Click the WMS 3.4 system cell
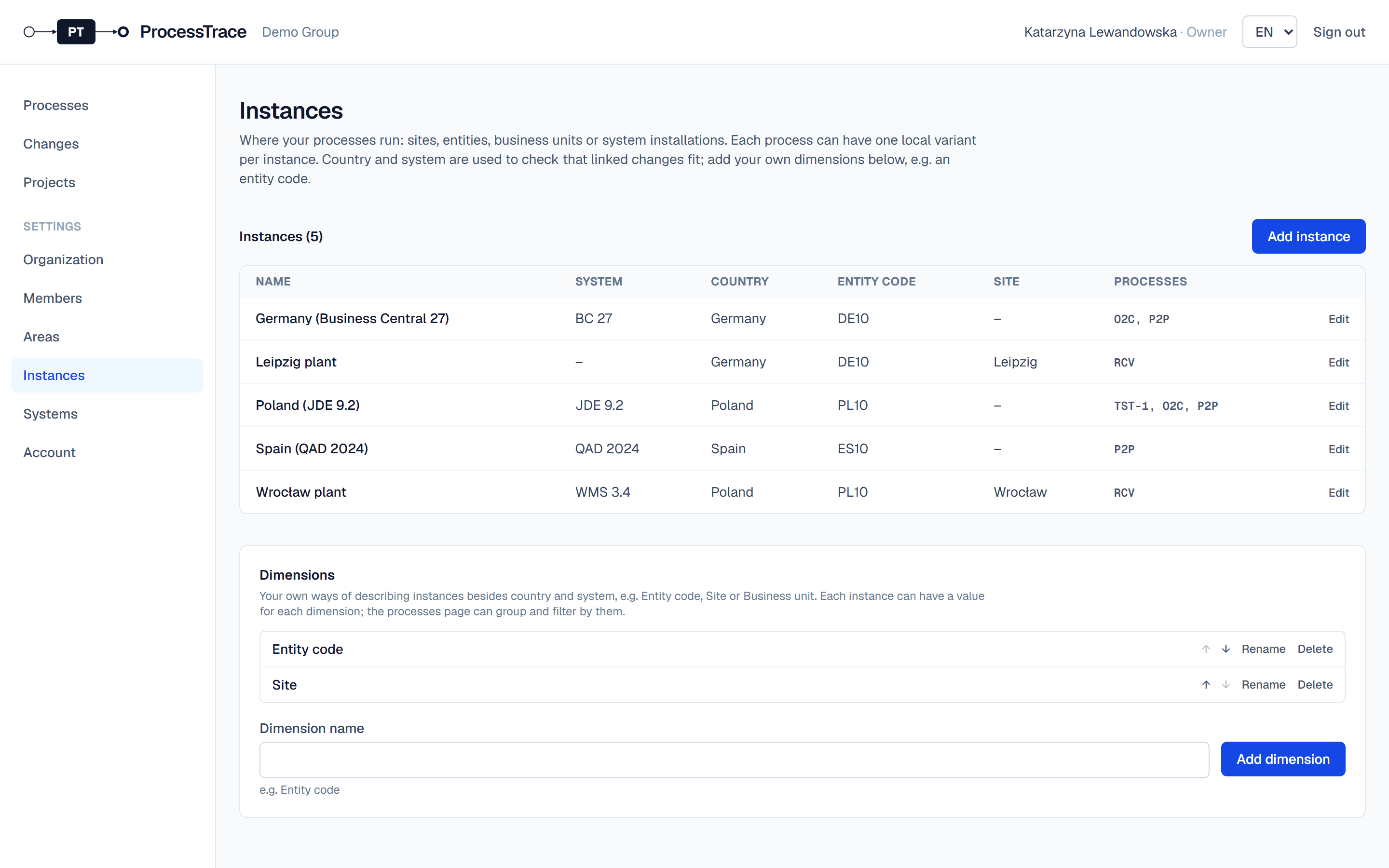 pyautogui.click(x=602, y=492)
